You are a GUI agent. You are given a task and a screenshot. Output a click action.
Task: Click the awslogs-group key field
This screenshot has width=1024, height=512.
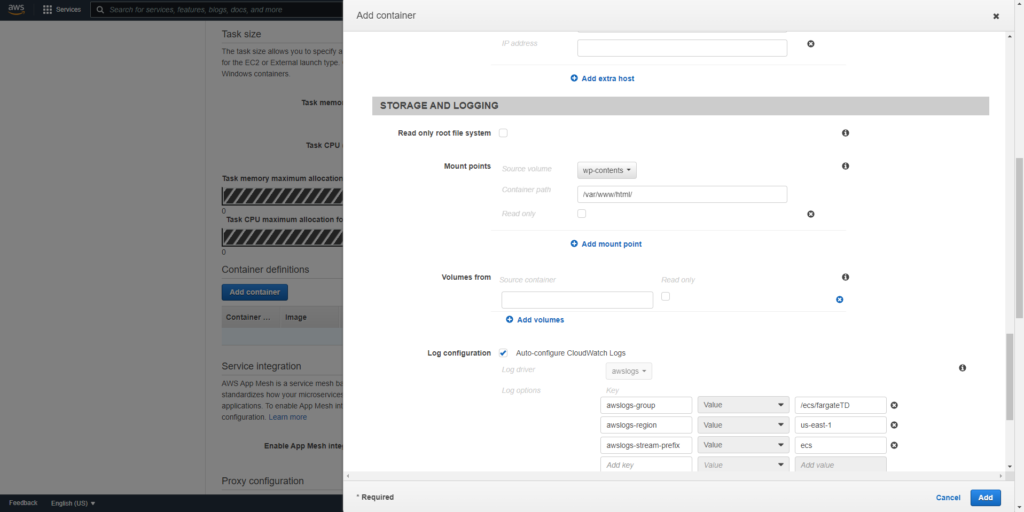tap(646, 405)
